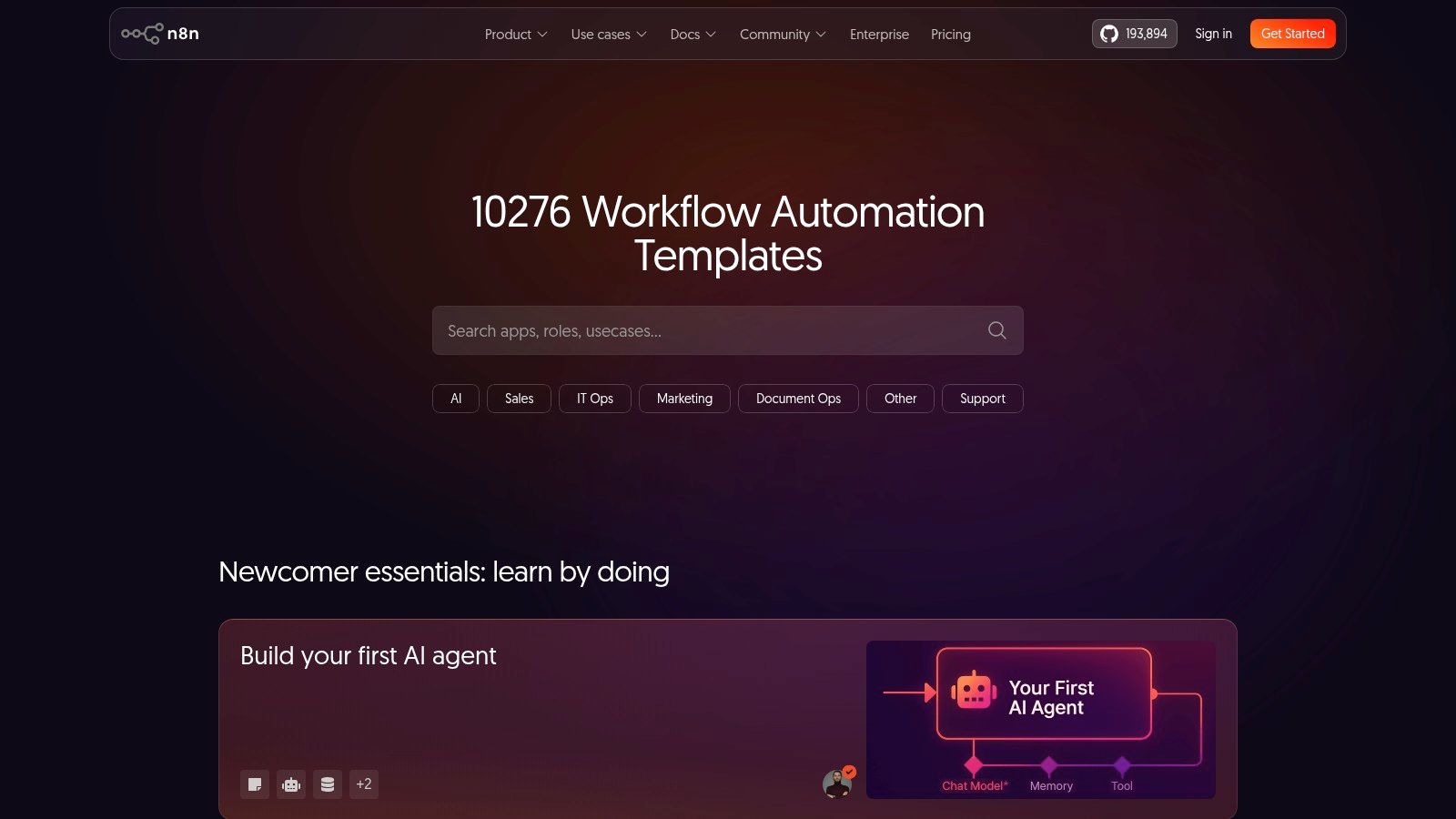
Task: Filter templates by Support category
Action: pos(983,399)
